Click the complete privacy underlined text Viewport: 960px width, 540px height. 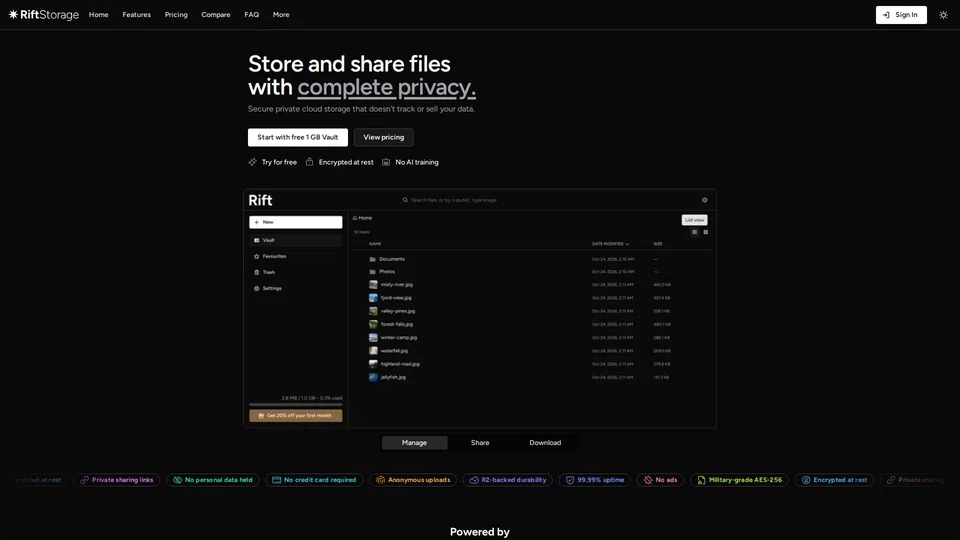click(x=386, y=88)
